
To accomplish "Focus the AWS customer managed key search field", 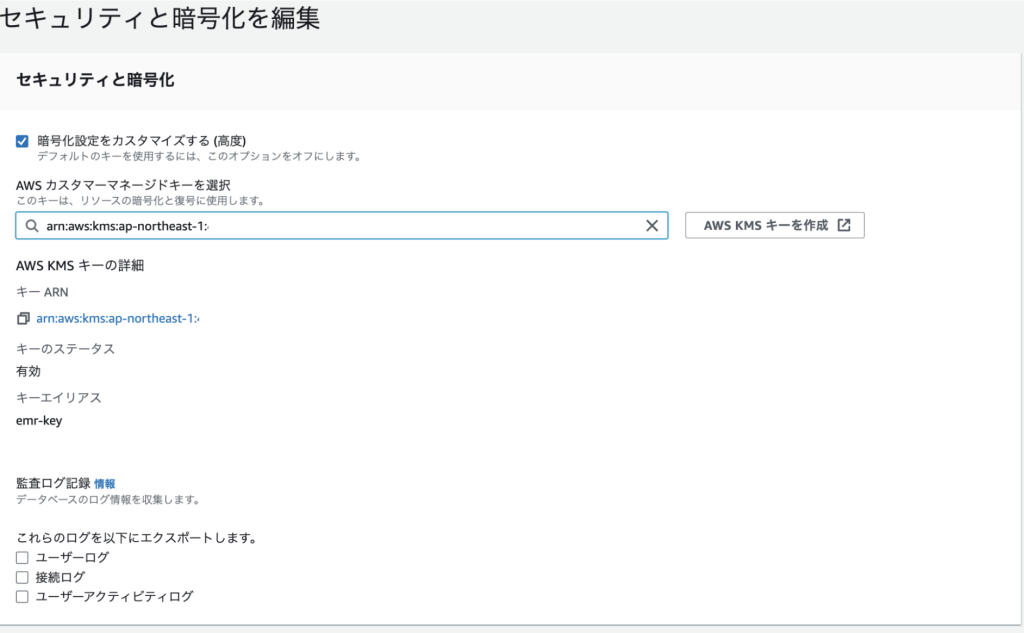I will pos(342,225).
